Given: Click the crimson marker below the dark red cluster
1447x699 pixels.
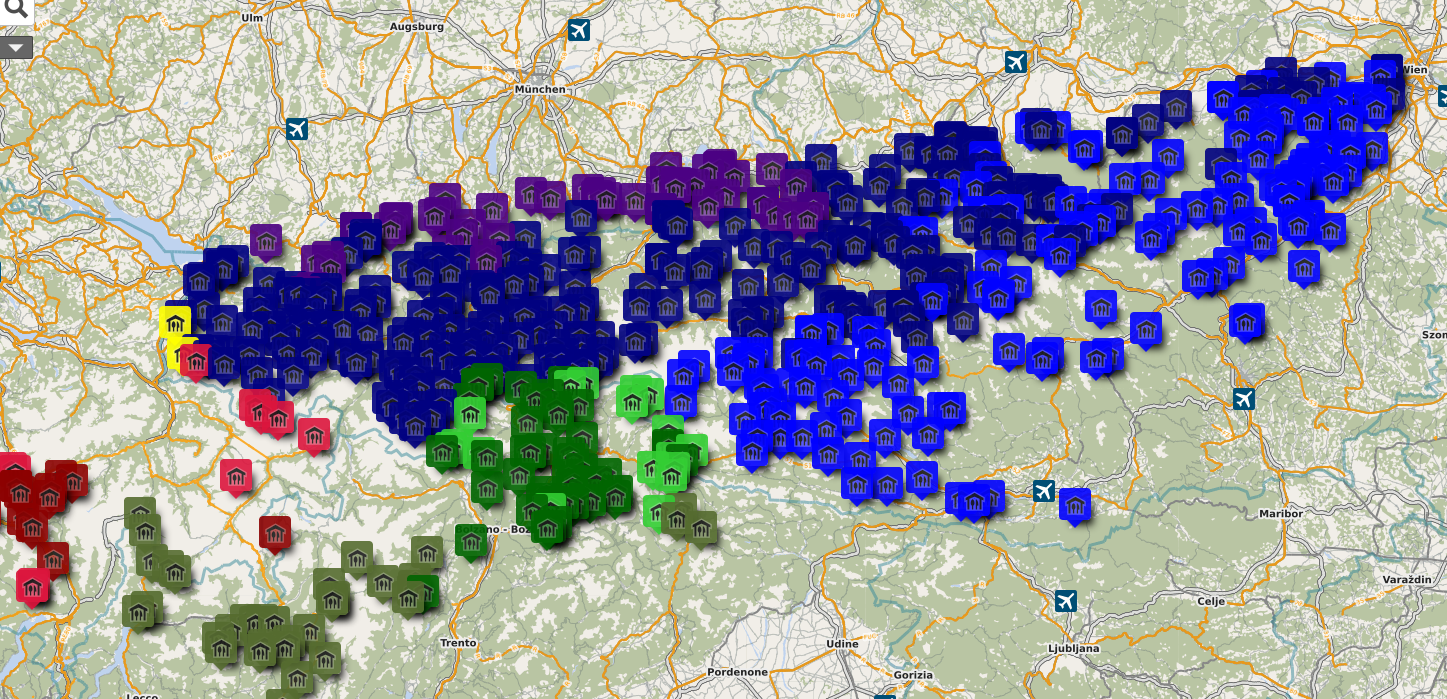Looking at the screenshot, I should [x=32, y=587].
